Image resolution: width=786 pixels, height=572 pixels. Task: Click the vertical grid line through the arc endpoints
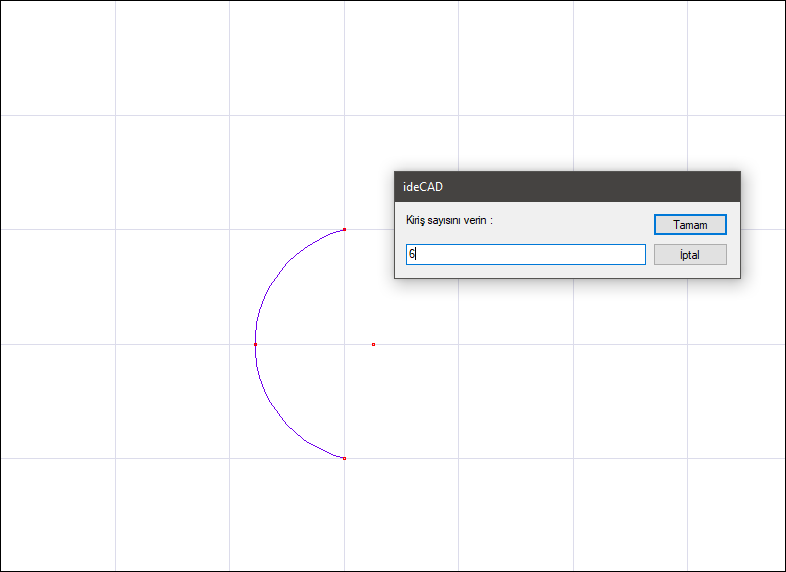(x=344, y=150)
